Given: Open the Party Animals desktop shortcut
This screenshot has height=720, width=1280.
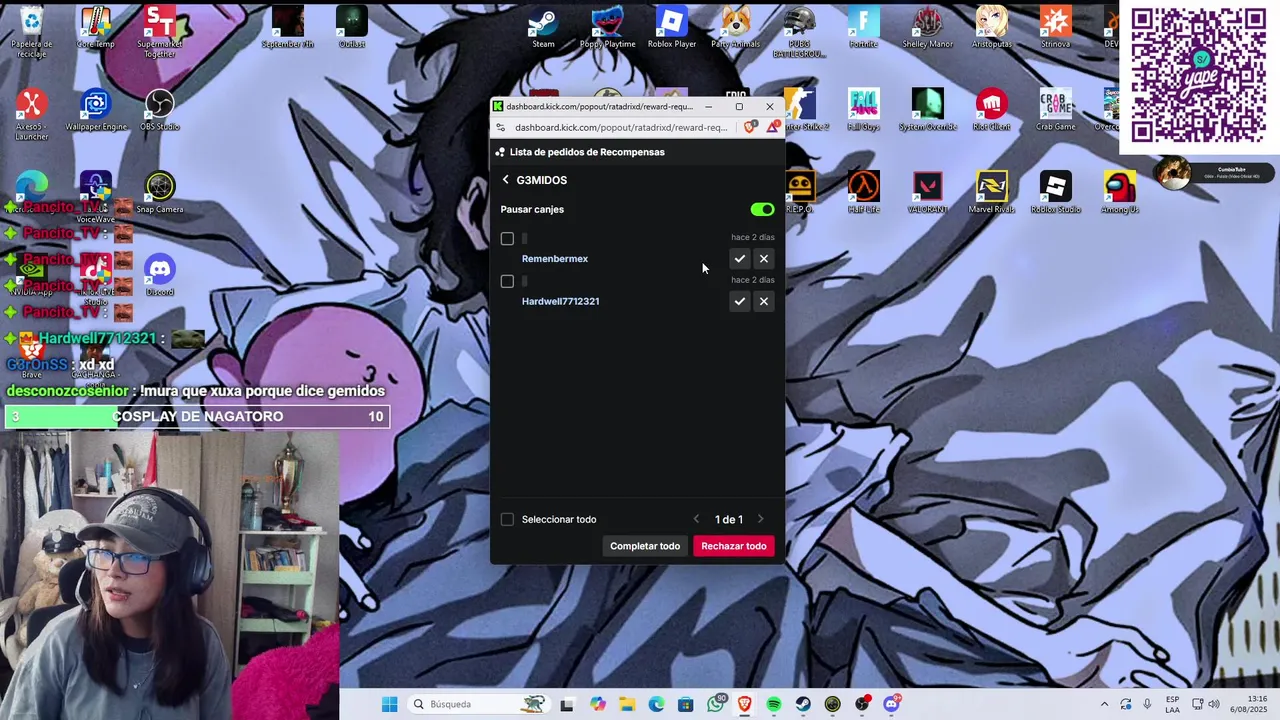Looking at the screenshot, I should coord(735,27).
